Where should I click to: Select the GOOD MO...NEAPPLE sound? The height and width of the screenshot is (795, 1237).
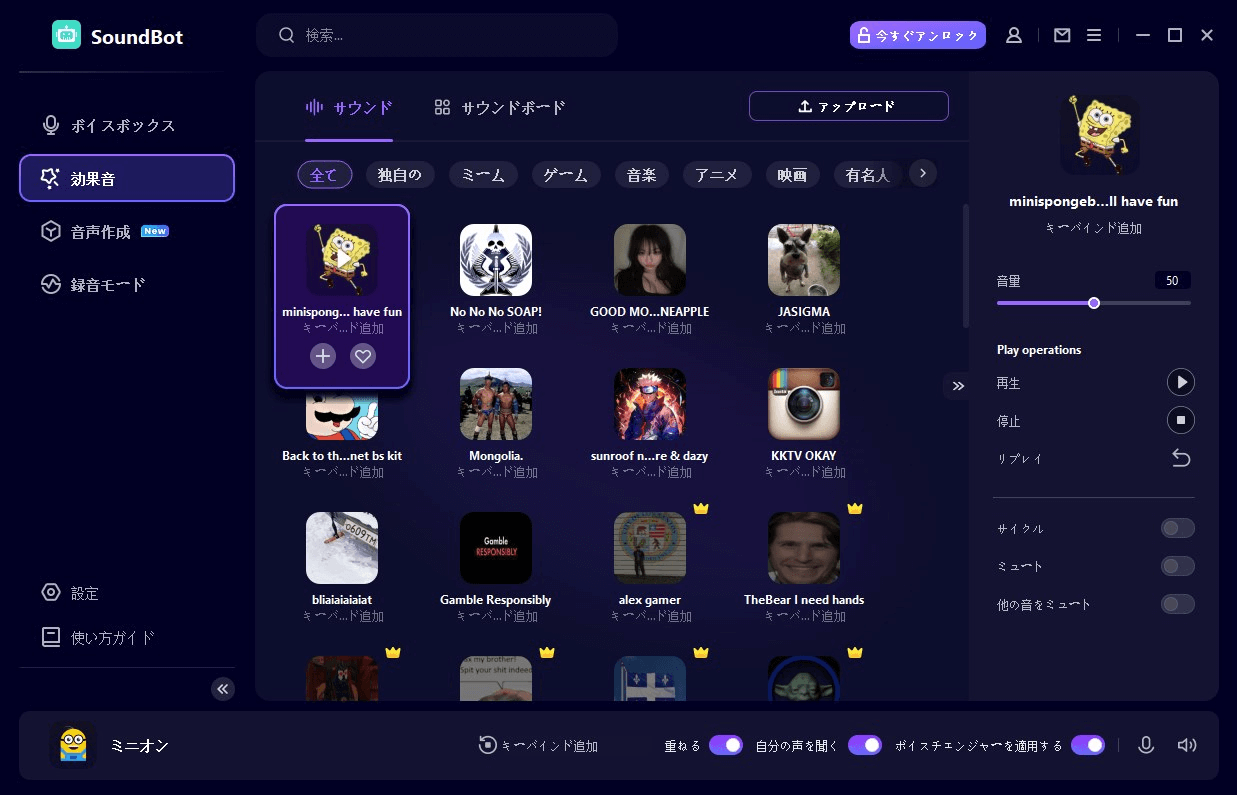(x=650, y=260)
